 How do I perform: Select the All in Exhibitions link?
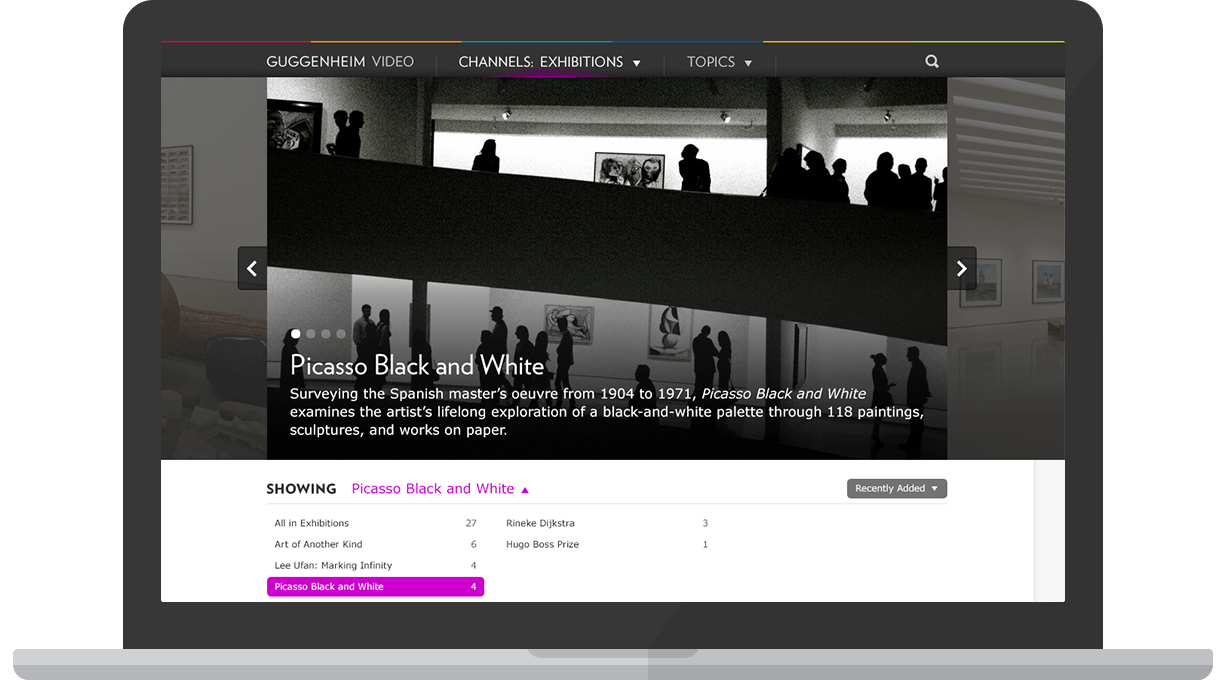(x=312, y=523)
